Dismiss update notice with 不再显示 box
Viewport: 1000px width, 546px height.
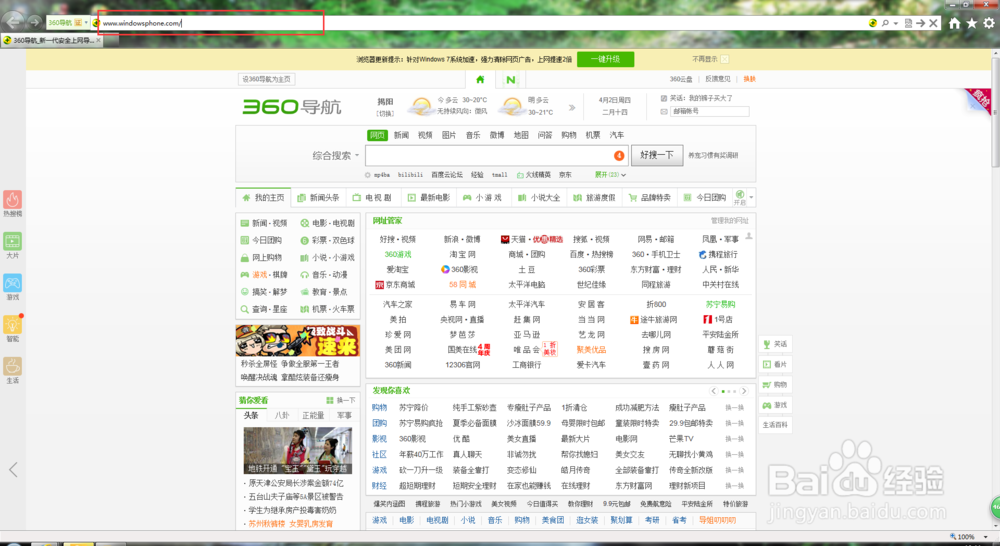(x=724, y=59)
